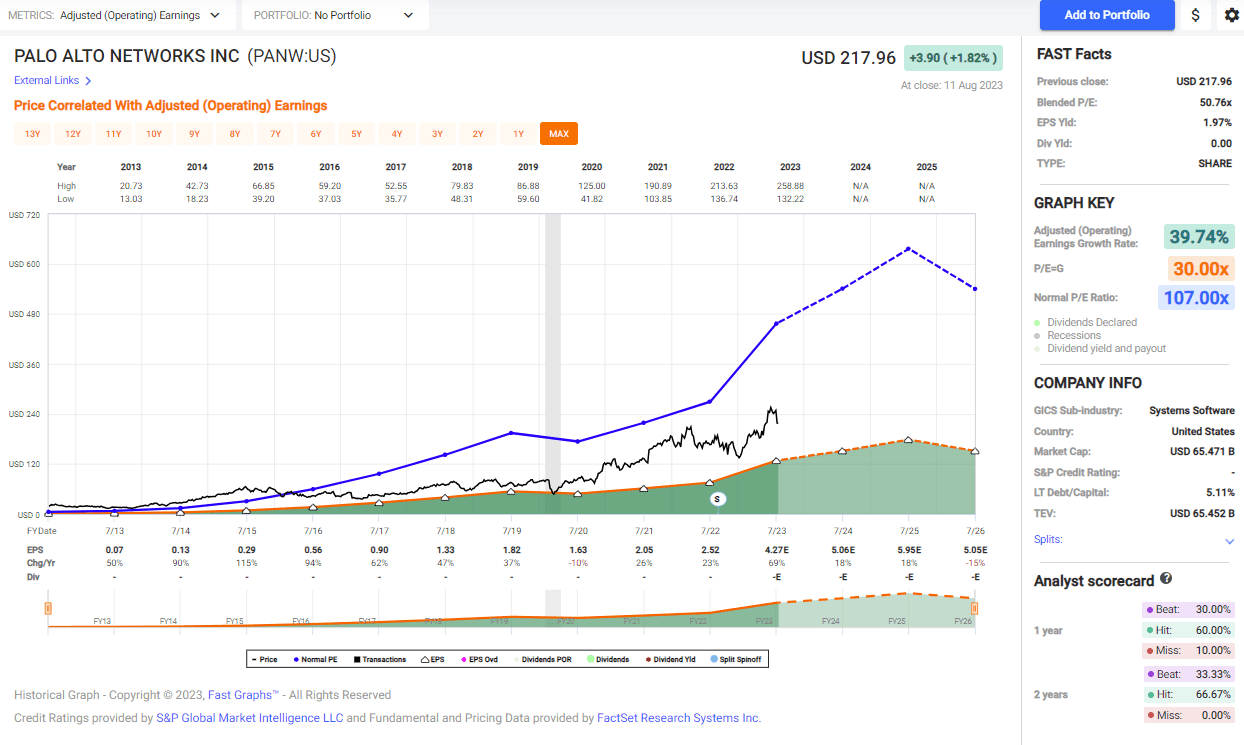Select the 12Y time range tab

coord(73,134)
